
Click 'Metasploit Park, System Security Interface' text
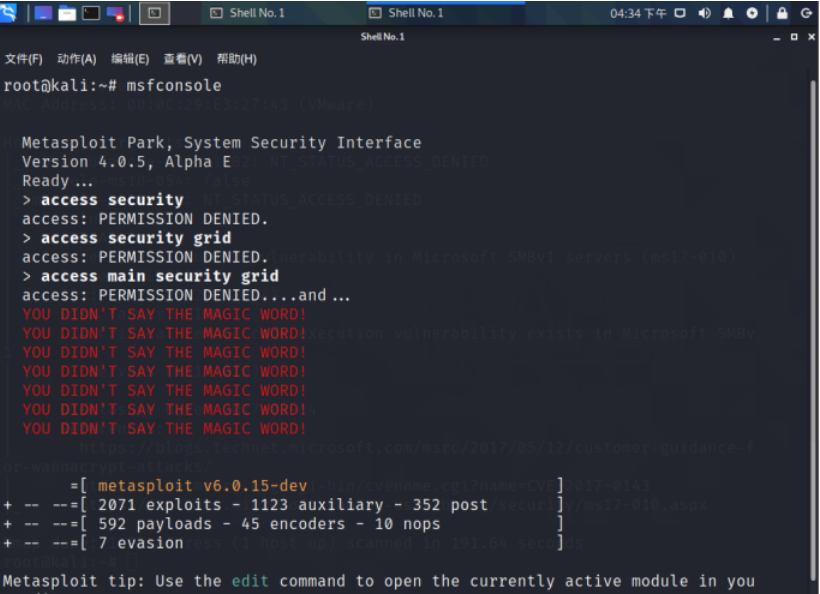[x=221, y=143]
